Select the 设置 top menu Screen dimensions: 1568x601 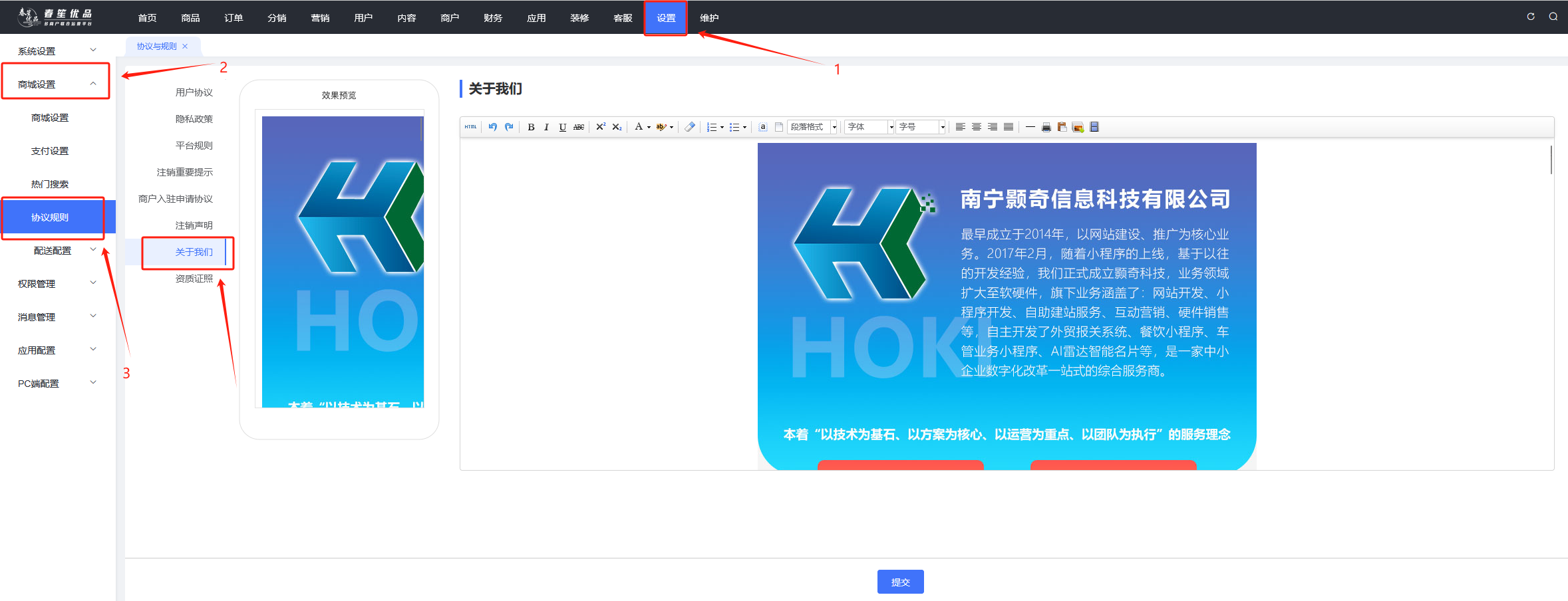(666, 18)
